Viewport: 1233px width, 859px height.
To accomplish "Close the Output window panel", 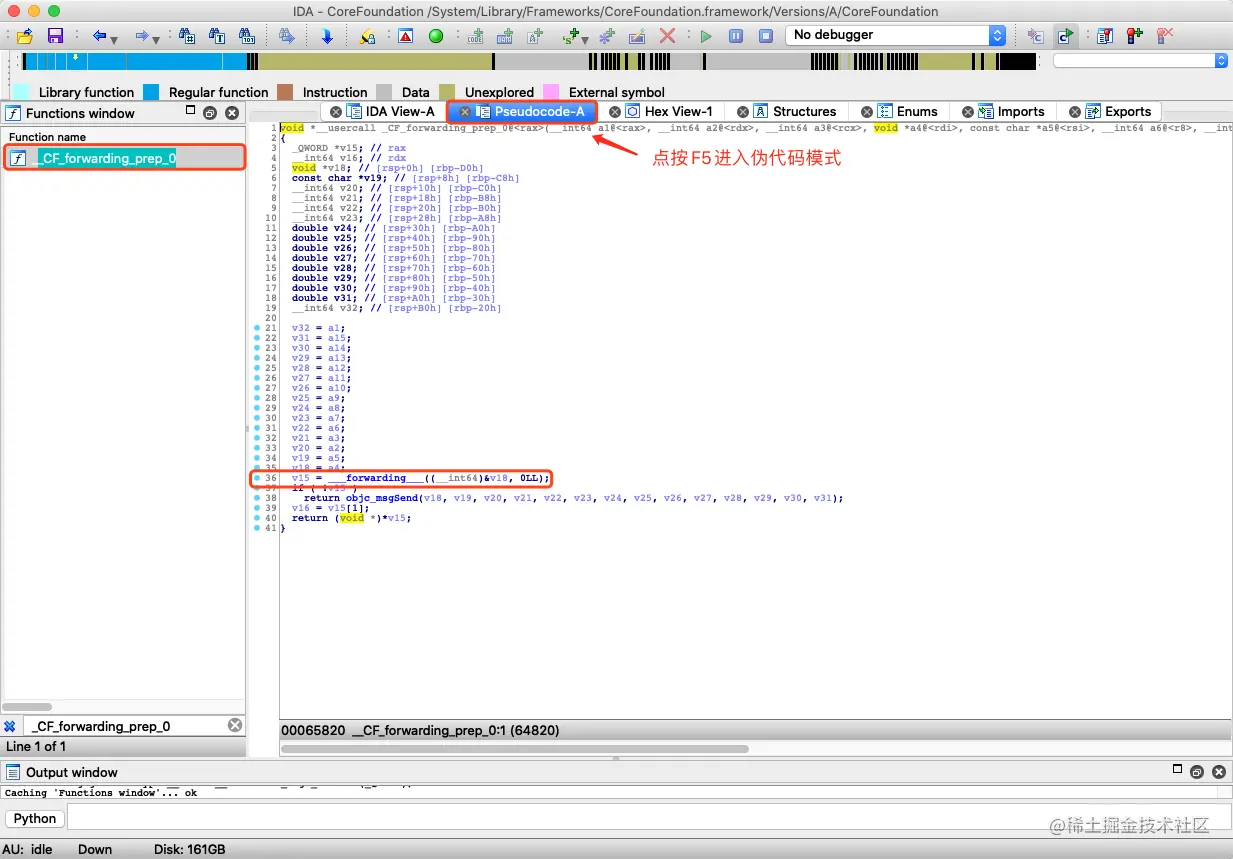I will coord(1219,772).
